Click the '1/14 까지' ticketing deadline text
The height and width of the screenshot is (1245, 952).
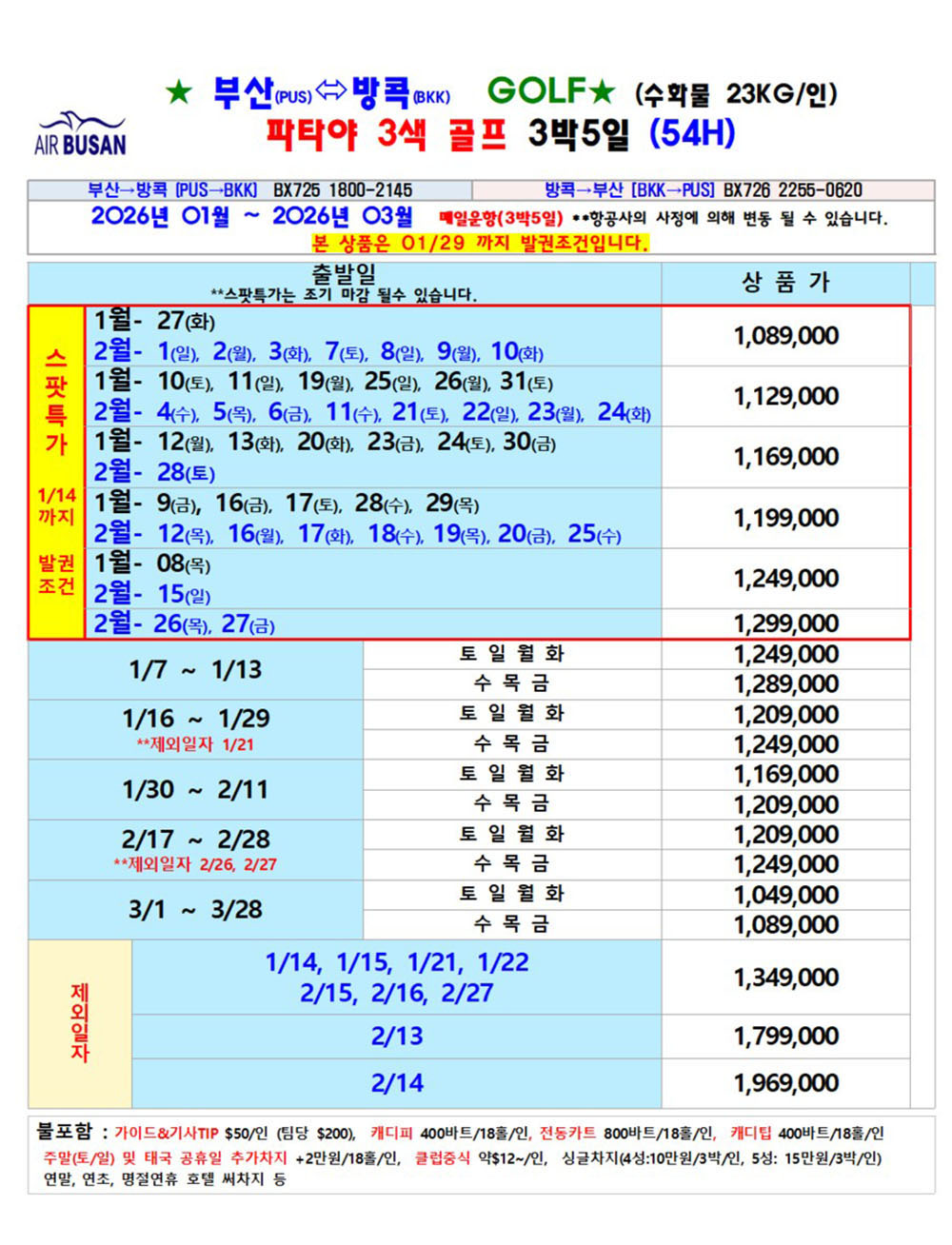[57, 506]
